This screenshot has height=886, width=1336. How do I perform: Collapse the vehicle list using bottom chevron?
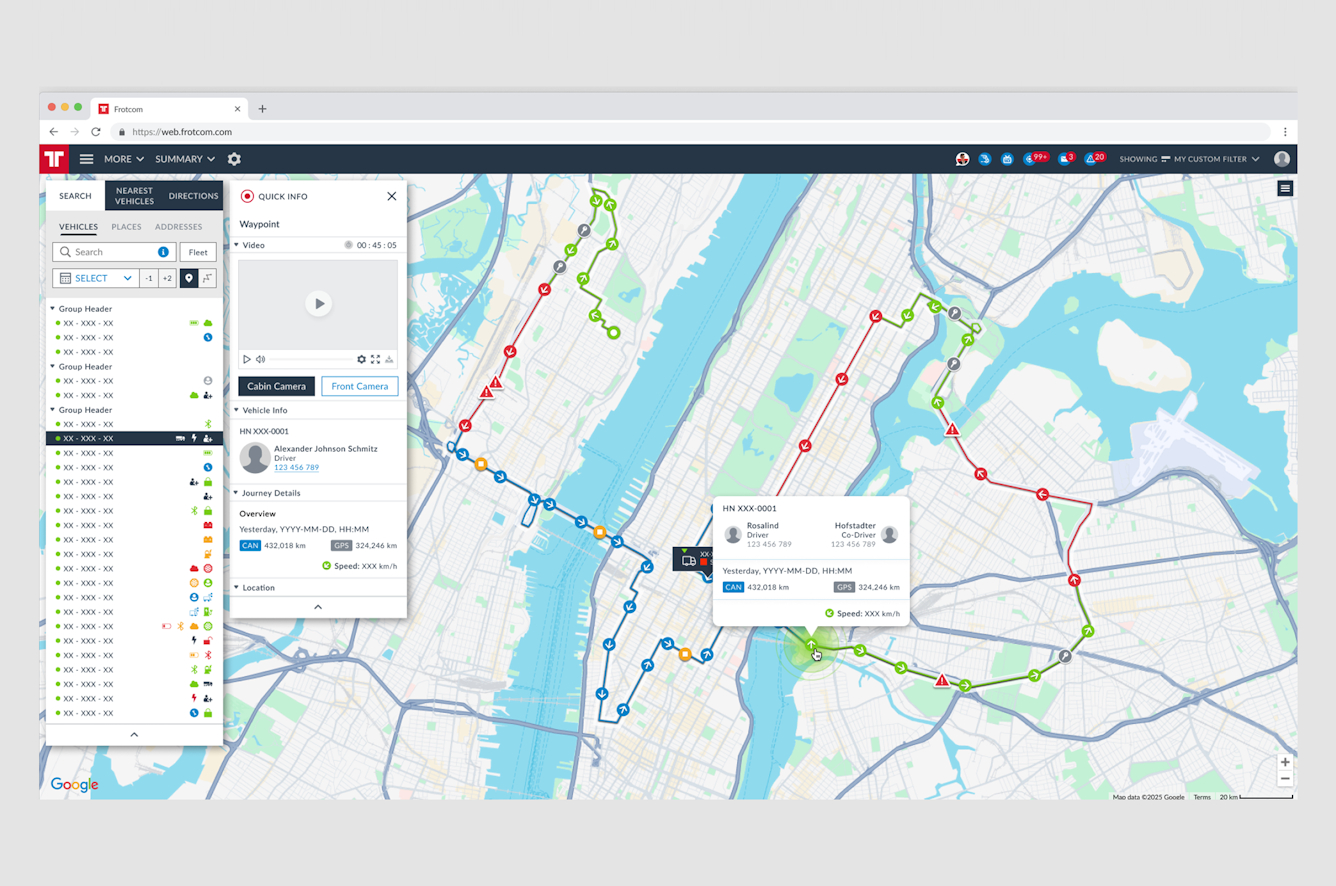coord(134,734)
